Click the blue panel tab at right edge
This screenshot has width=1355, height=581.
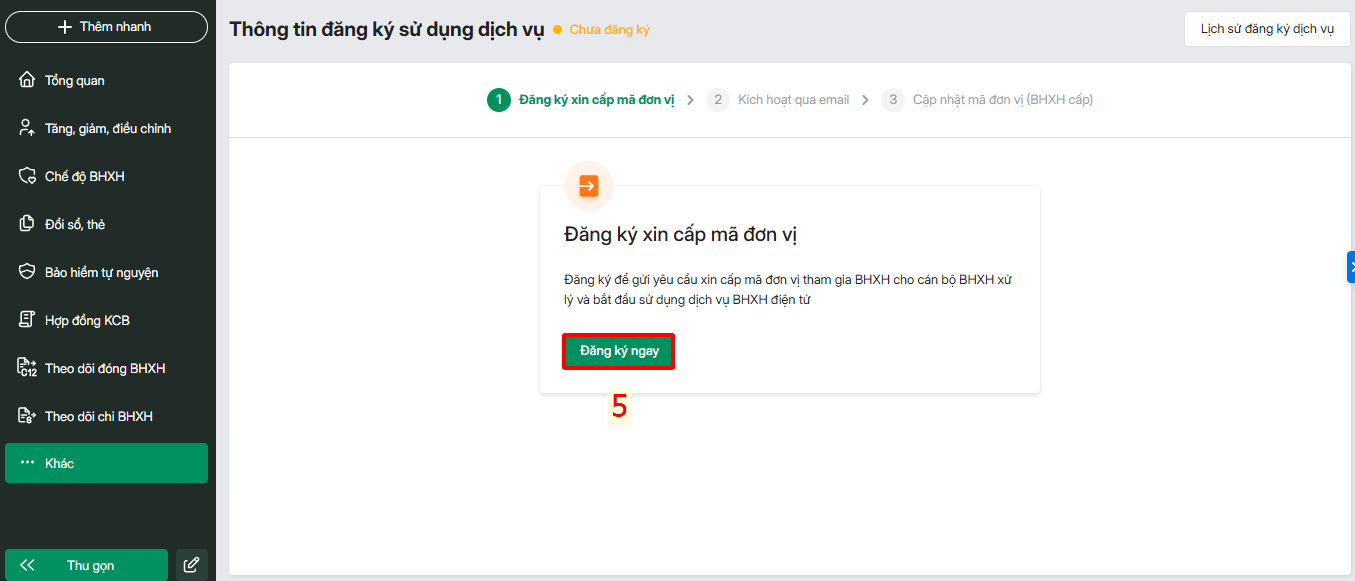pos(1351,266)
